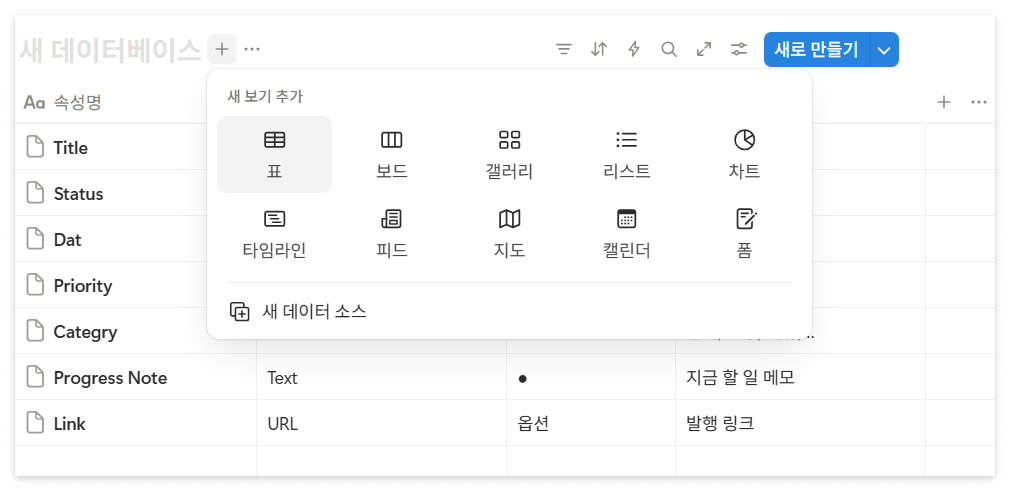1010x491 pixels.
Task: Open the sort arrows icon
Action: click(599, 49)
